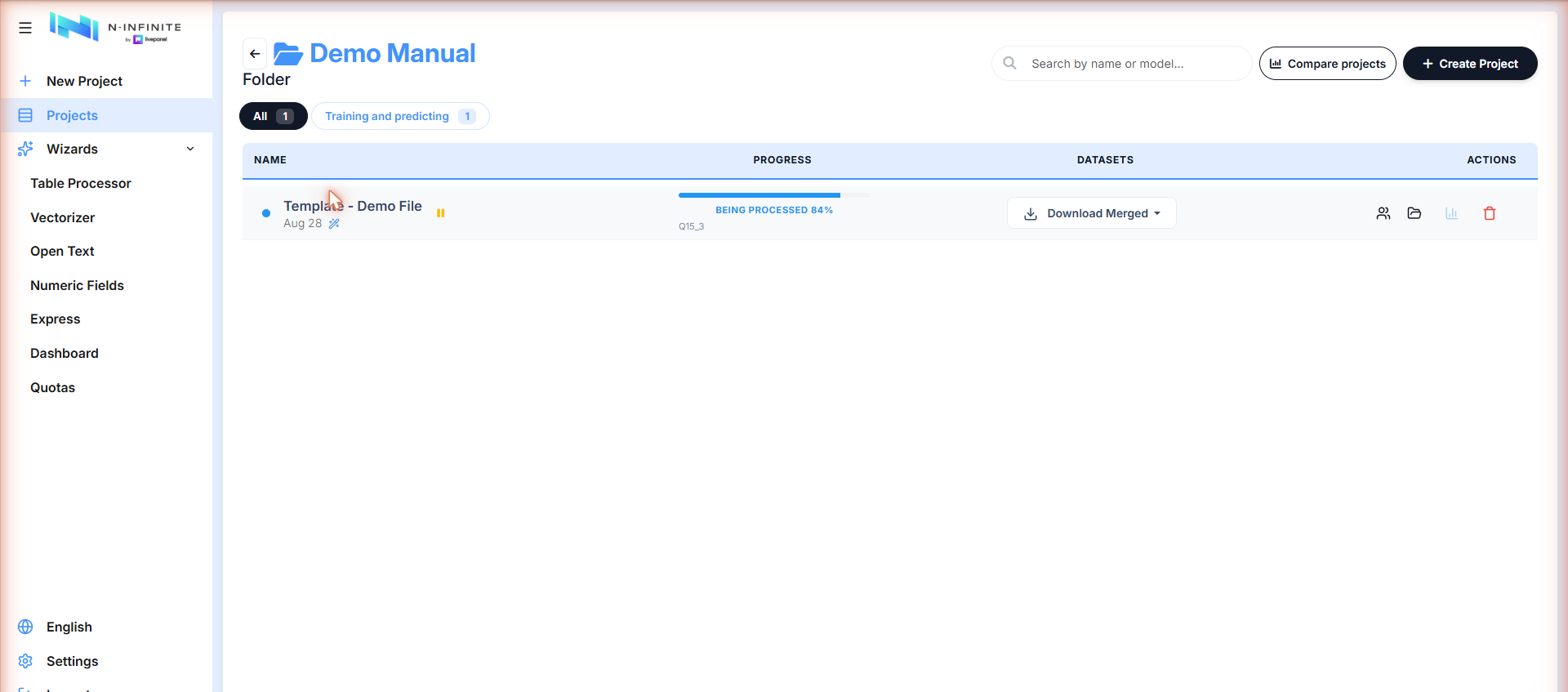This screenshot has width=1568, height=692.
Task: Click the N-Infinite logo
Action: (x=115, y=28)
